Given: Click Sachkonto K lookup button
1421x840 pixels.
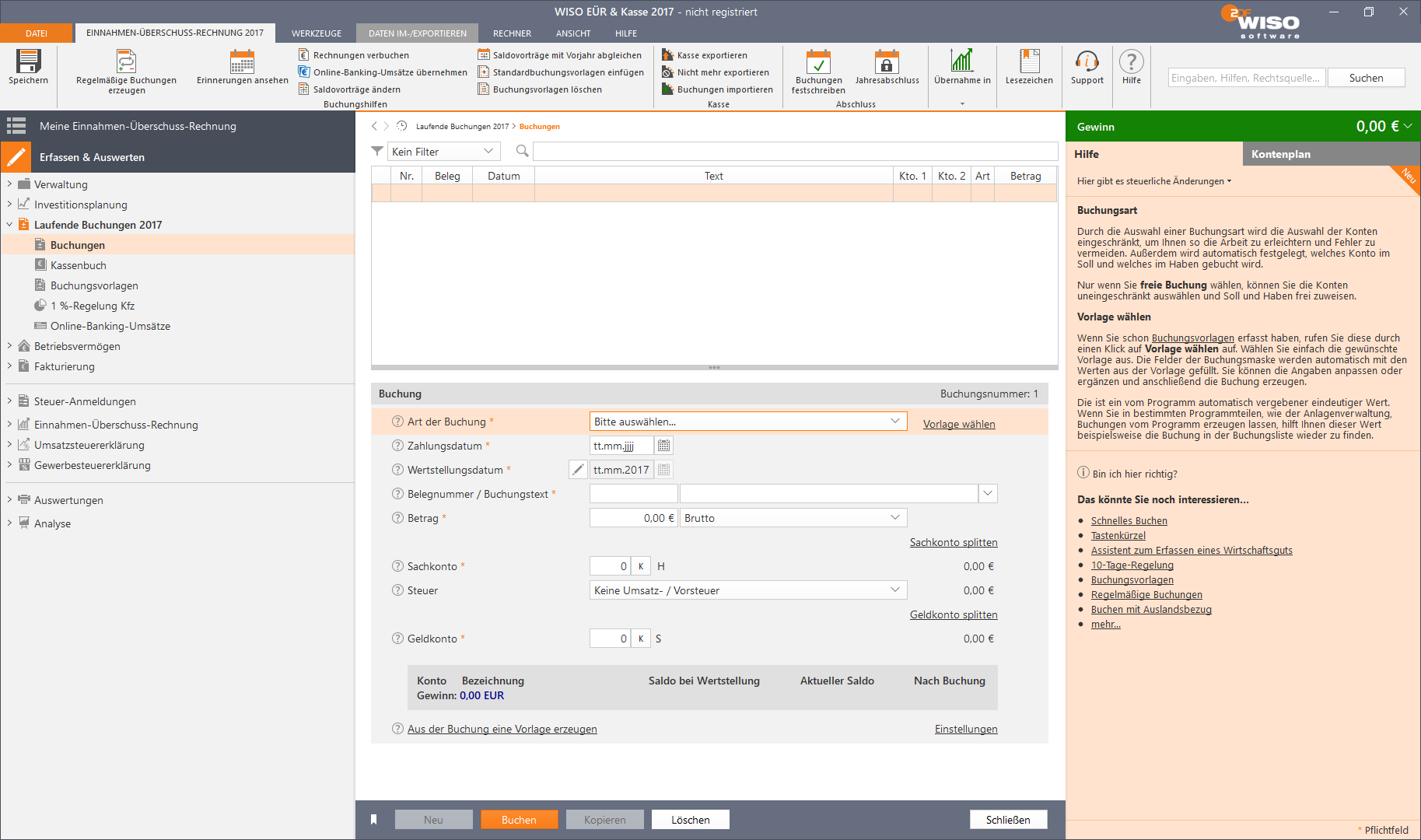Looking at the screenshot, I should (x=640, y=566).
